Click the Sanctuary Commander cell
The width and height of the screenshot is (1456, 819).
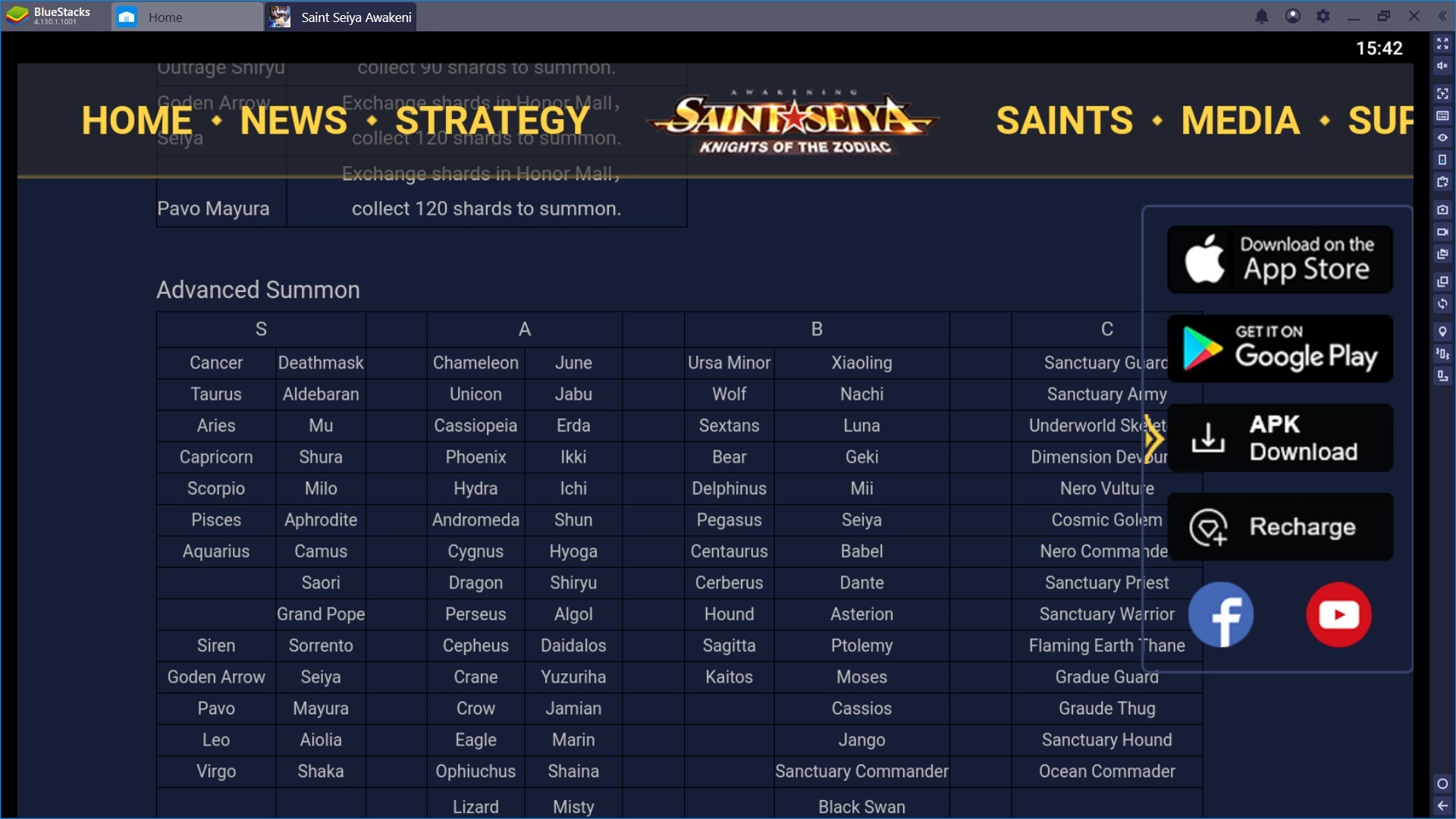point(861,771)
